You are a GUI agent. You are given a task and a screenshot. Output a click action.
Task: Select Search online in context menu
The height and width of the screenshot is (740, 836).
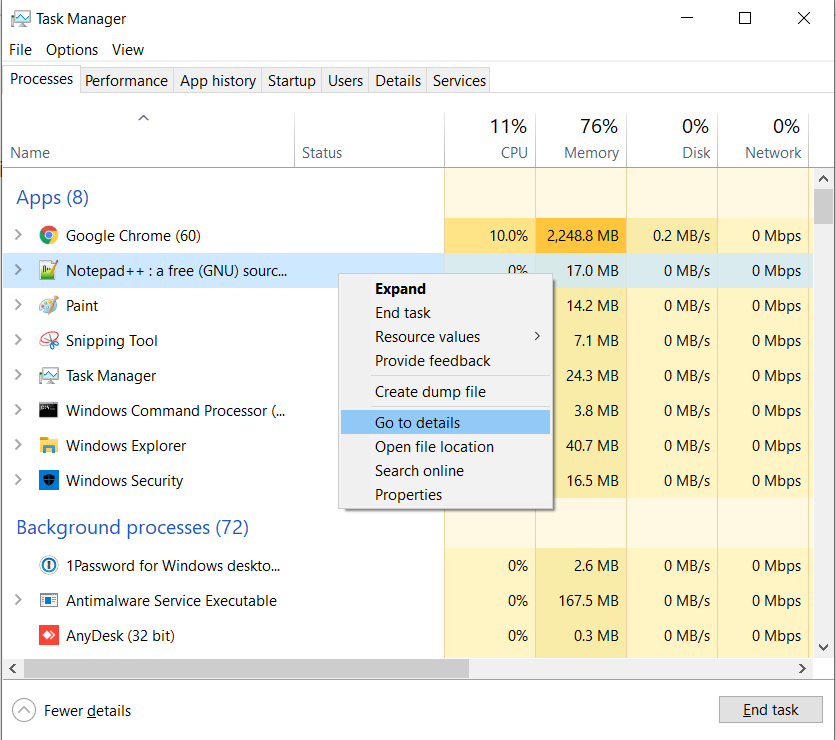(x=445, y=470)
